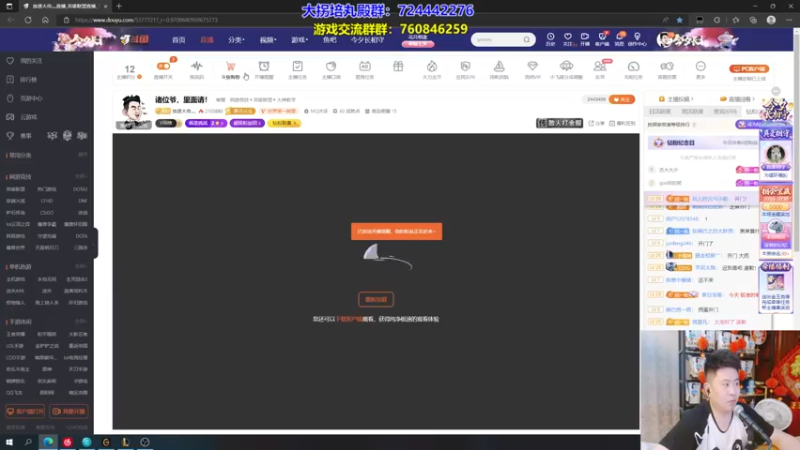800x450 pixels.
Task: Click the follow heart icon in header
Action: [567, 37]
